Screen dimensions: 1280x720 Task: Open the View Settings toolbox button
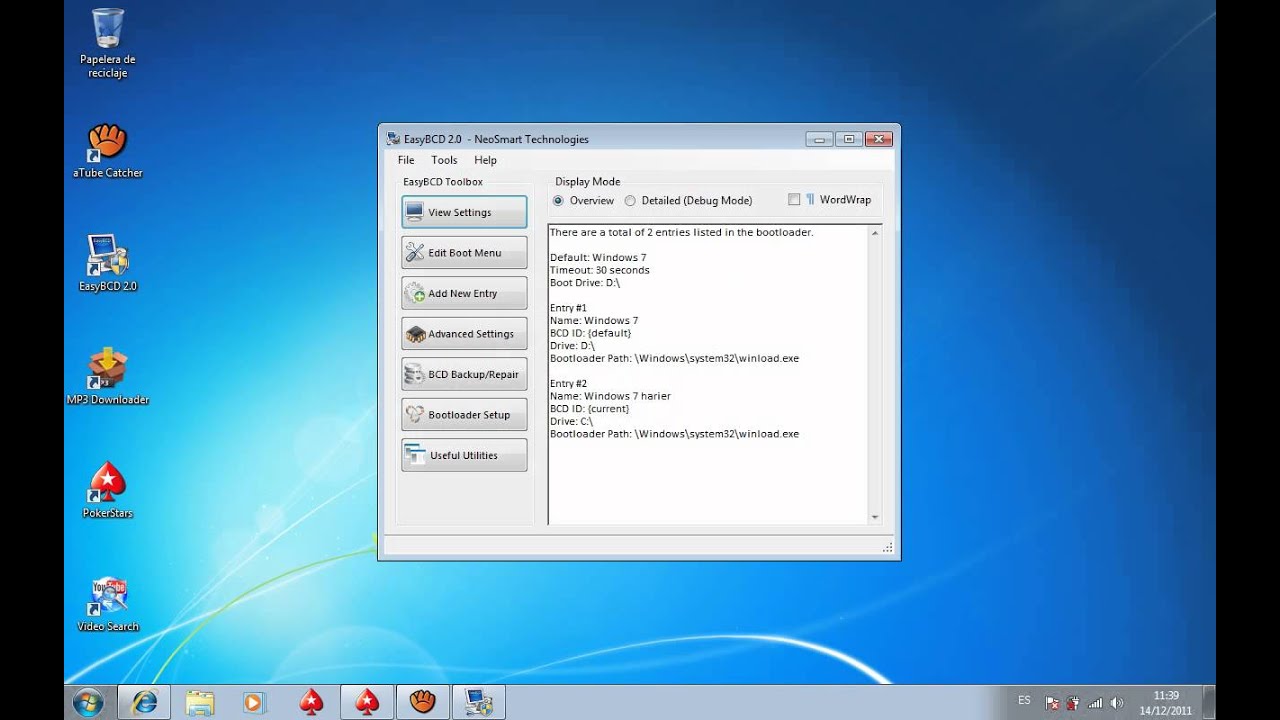coord(464,212)
